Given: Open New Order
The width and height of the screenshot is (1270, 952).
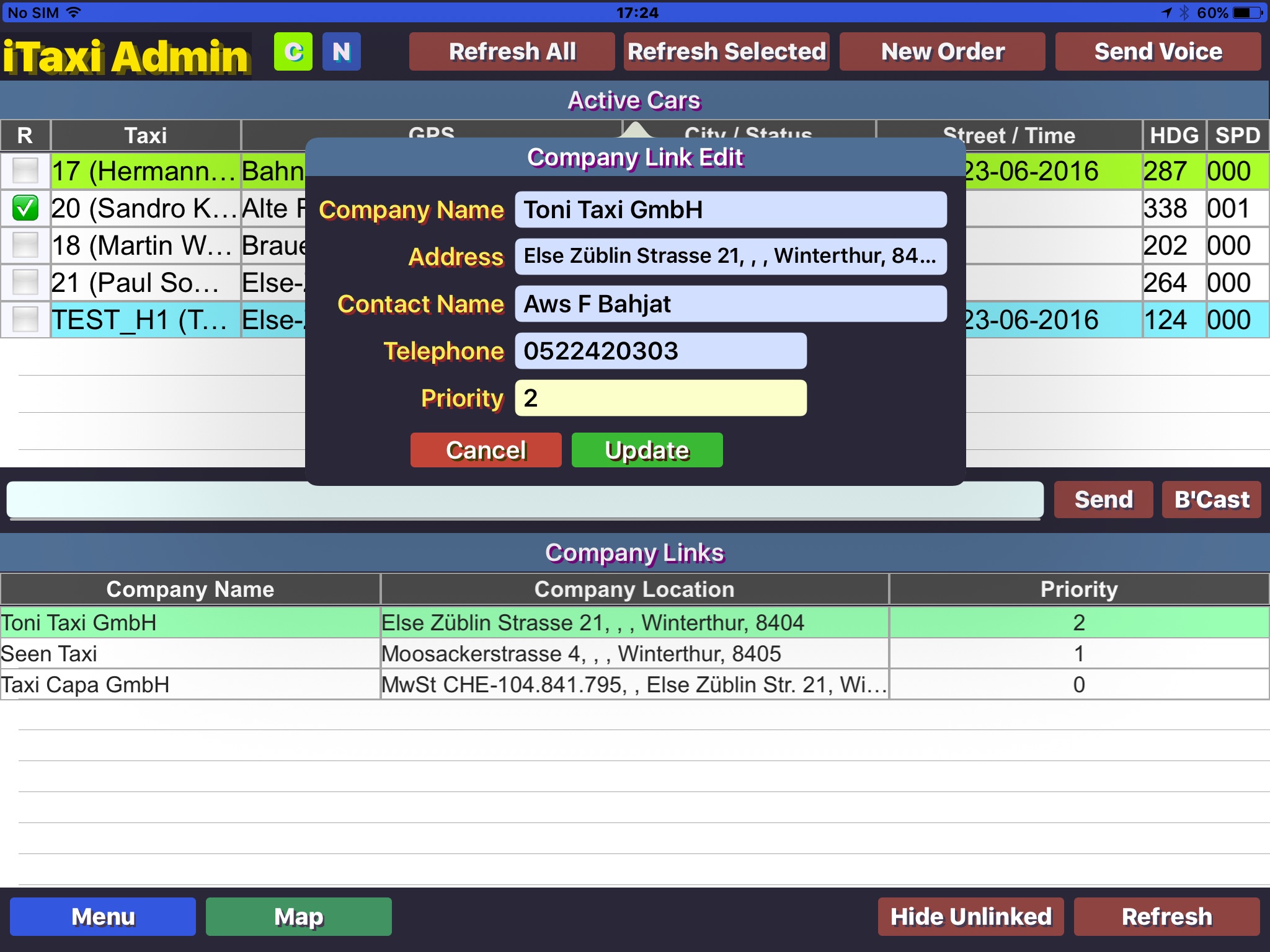Looking at the screenshot, I should point(943,51).
